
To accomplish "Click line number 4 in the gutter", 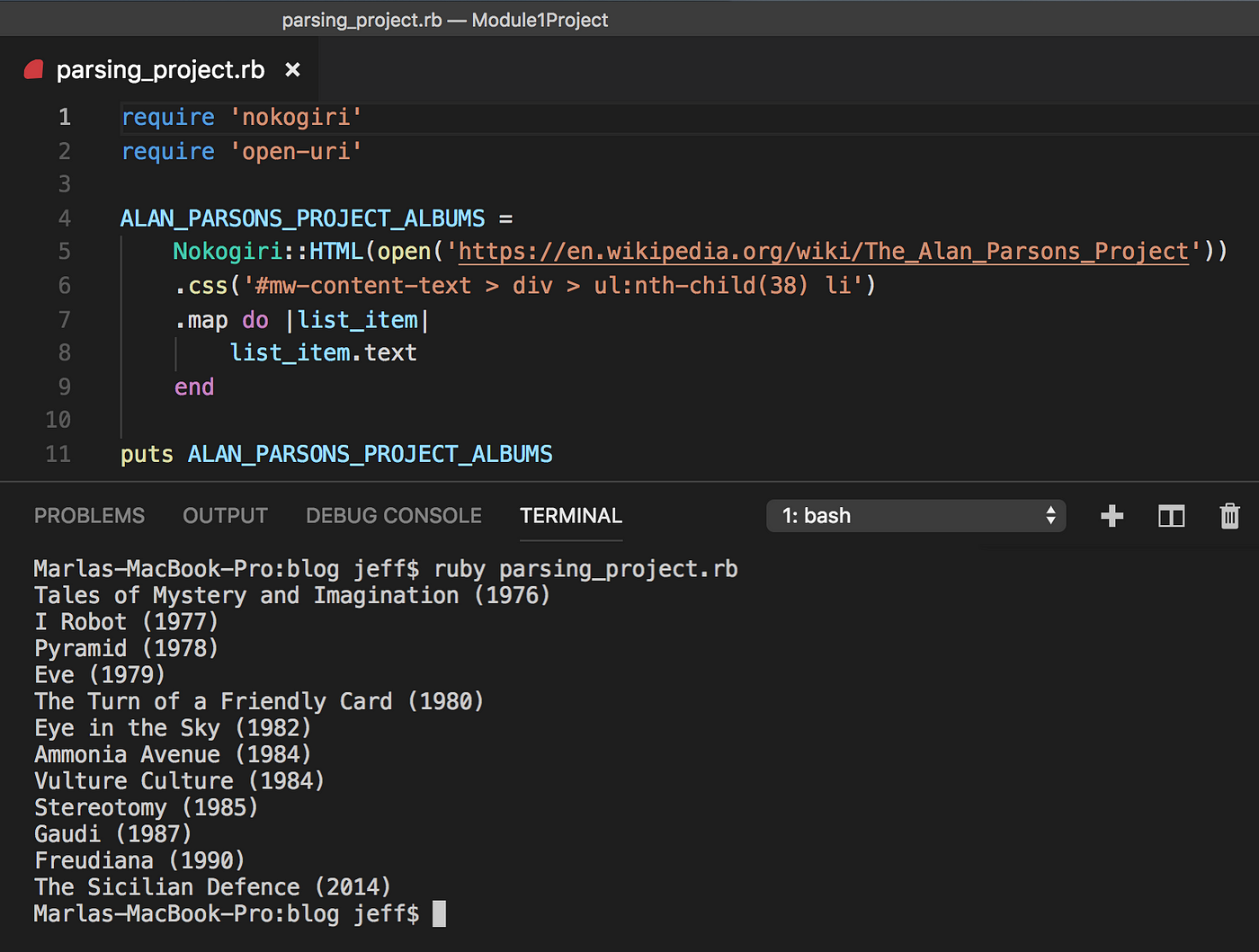I will click(64, 218).
